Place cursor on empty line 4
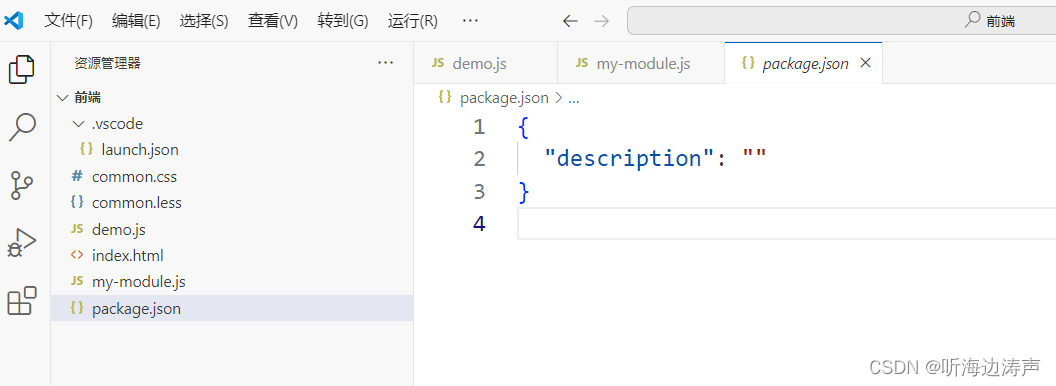Image resolution: width=1056 pixels, height=386 pixels. pos(787,224)
